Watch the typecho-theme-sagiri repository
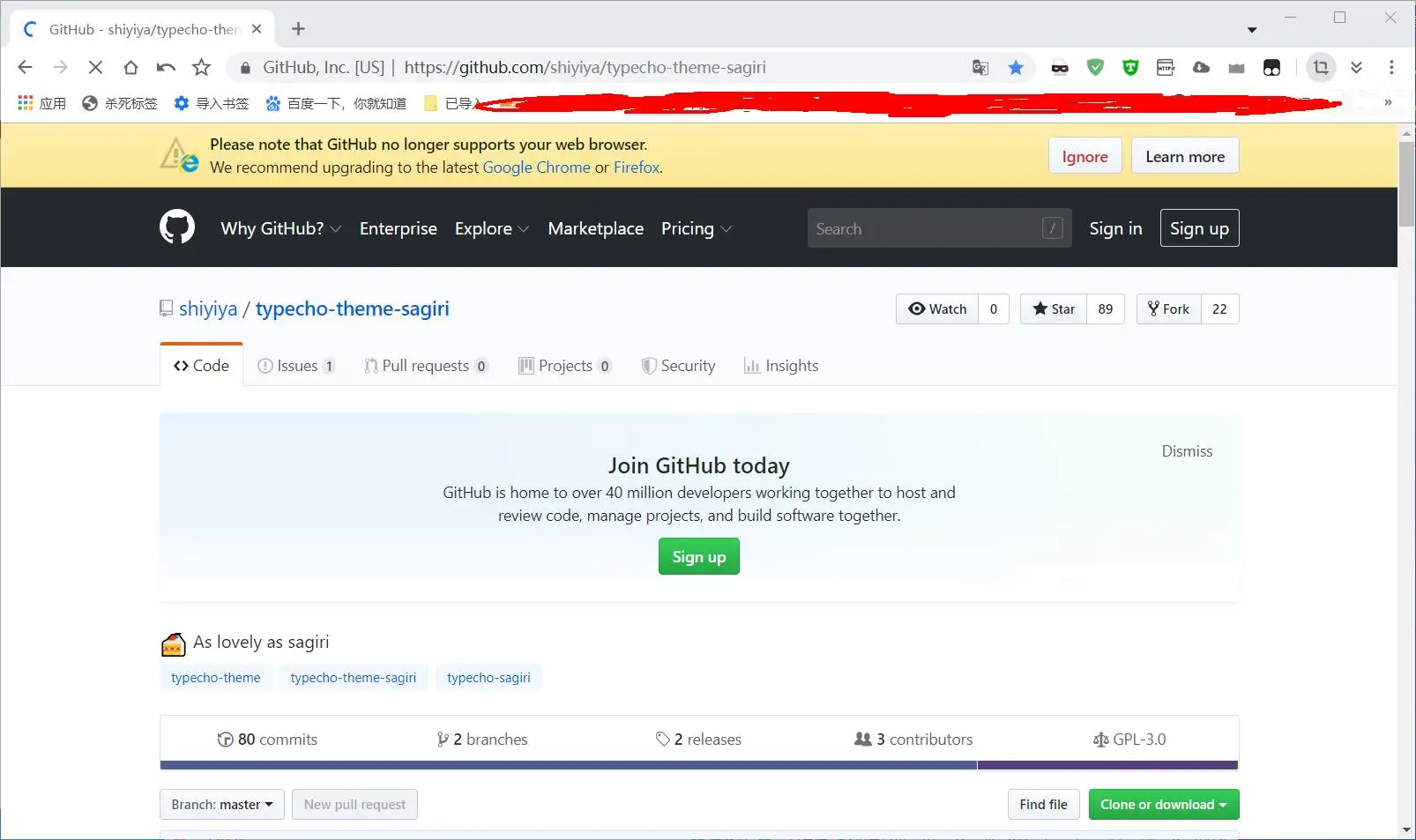This screenshot has height=840, width=1416. coord(936,308)
